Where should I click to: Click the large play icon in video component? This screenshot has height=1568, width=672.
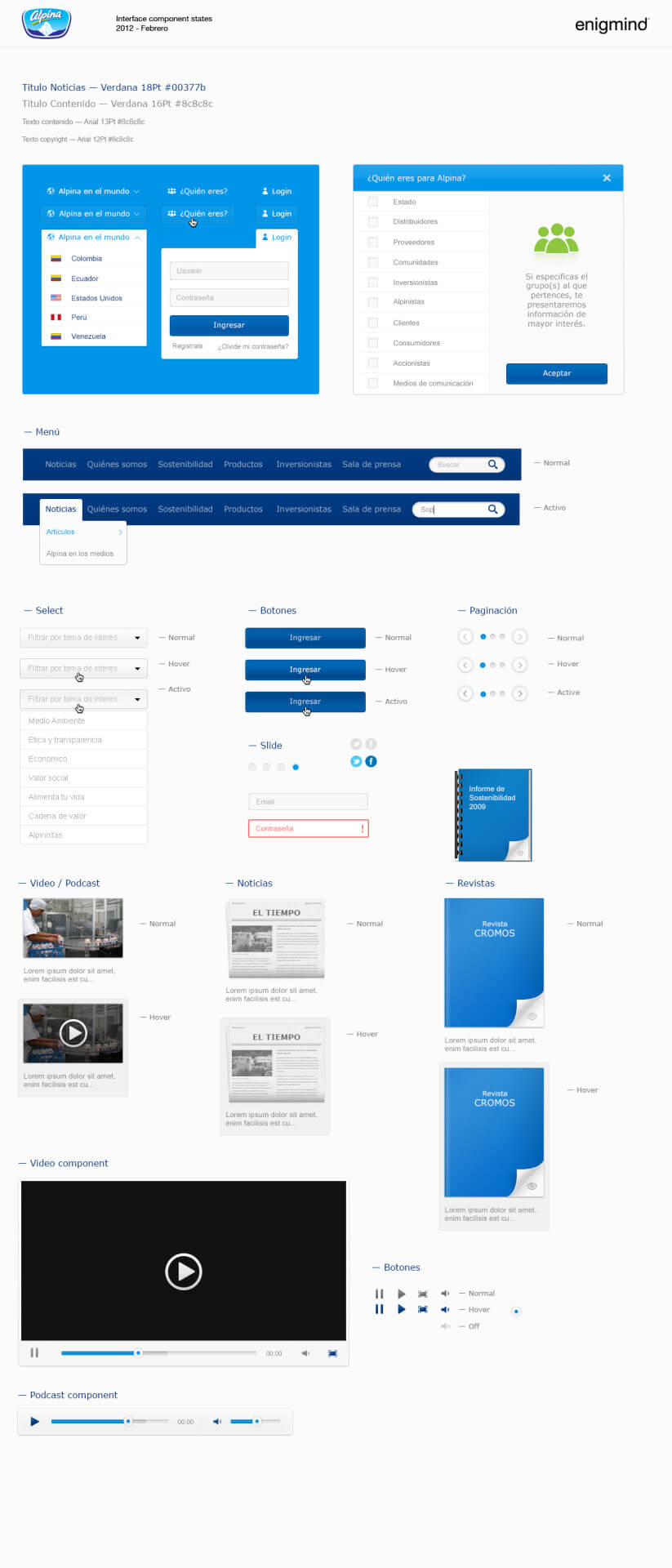coord(184,1272)
